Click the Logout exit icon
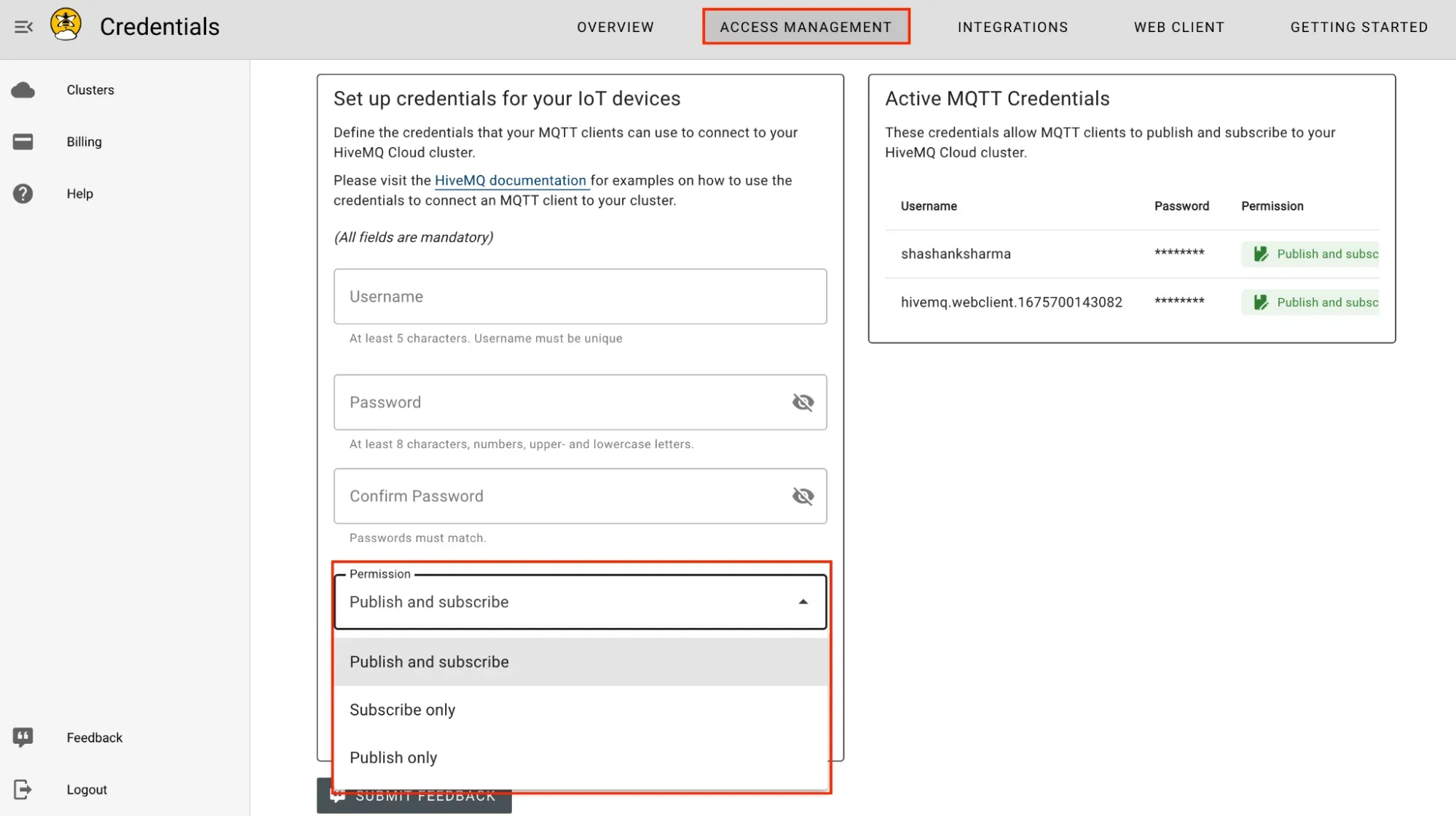Screen dimensions: 1456x816 tap(23, 789)
